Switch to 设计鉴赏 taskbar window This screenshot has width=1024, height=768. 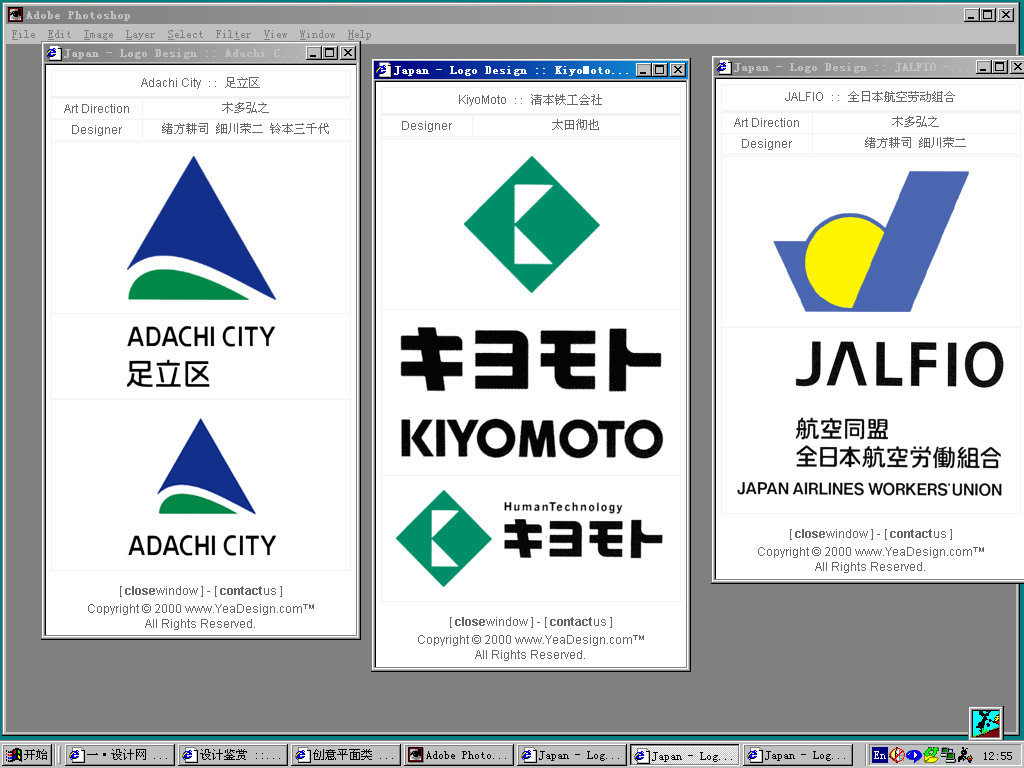point(232,755)
